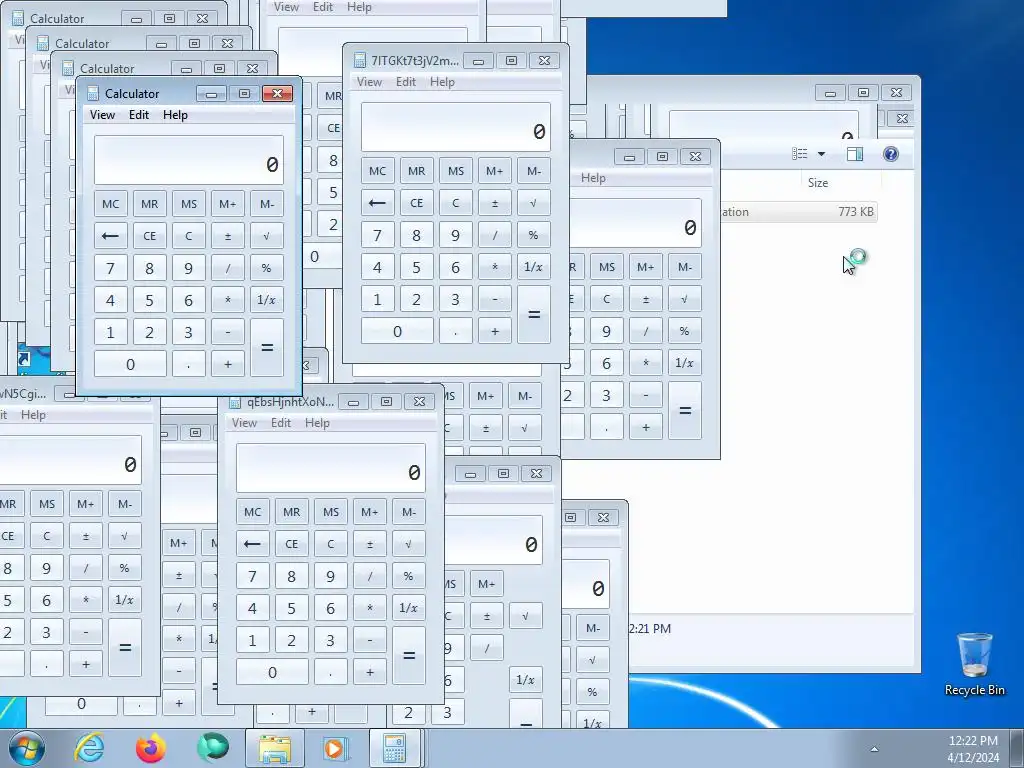Open Edit menu in front Calculator window
Viewport: 1024px width, 768px height.
coord(138,115)
